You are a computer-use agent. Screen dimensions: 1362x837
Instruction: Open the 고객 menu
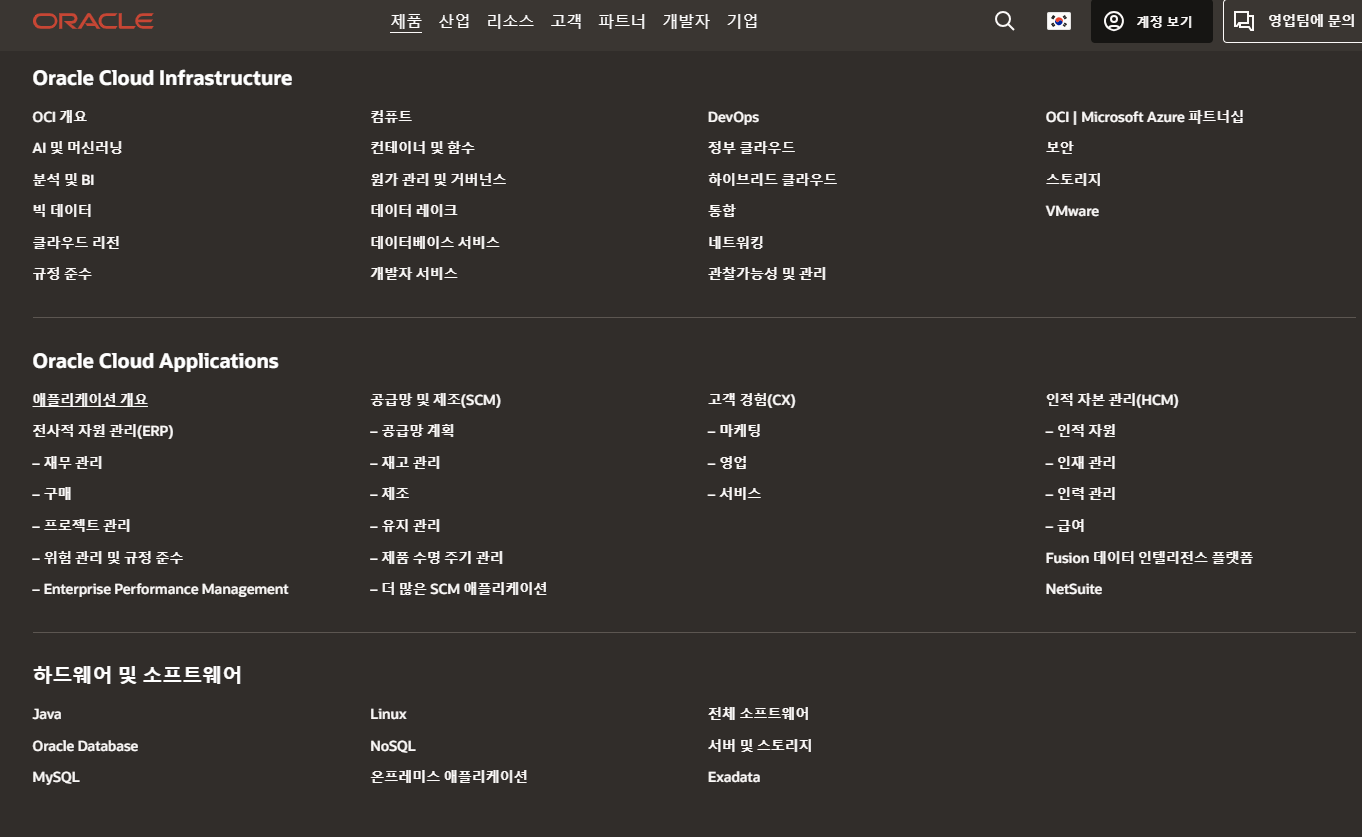(566, 21)
